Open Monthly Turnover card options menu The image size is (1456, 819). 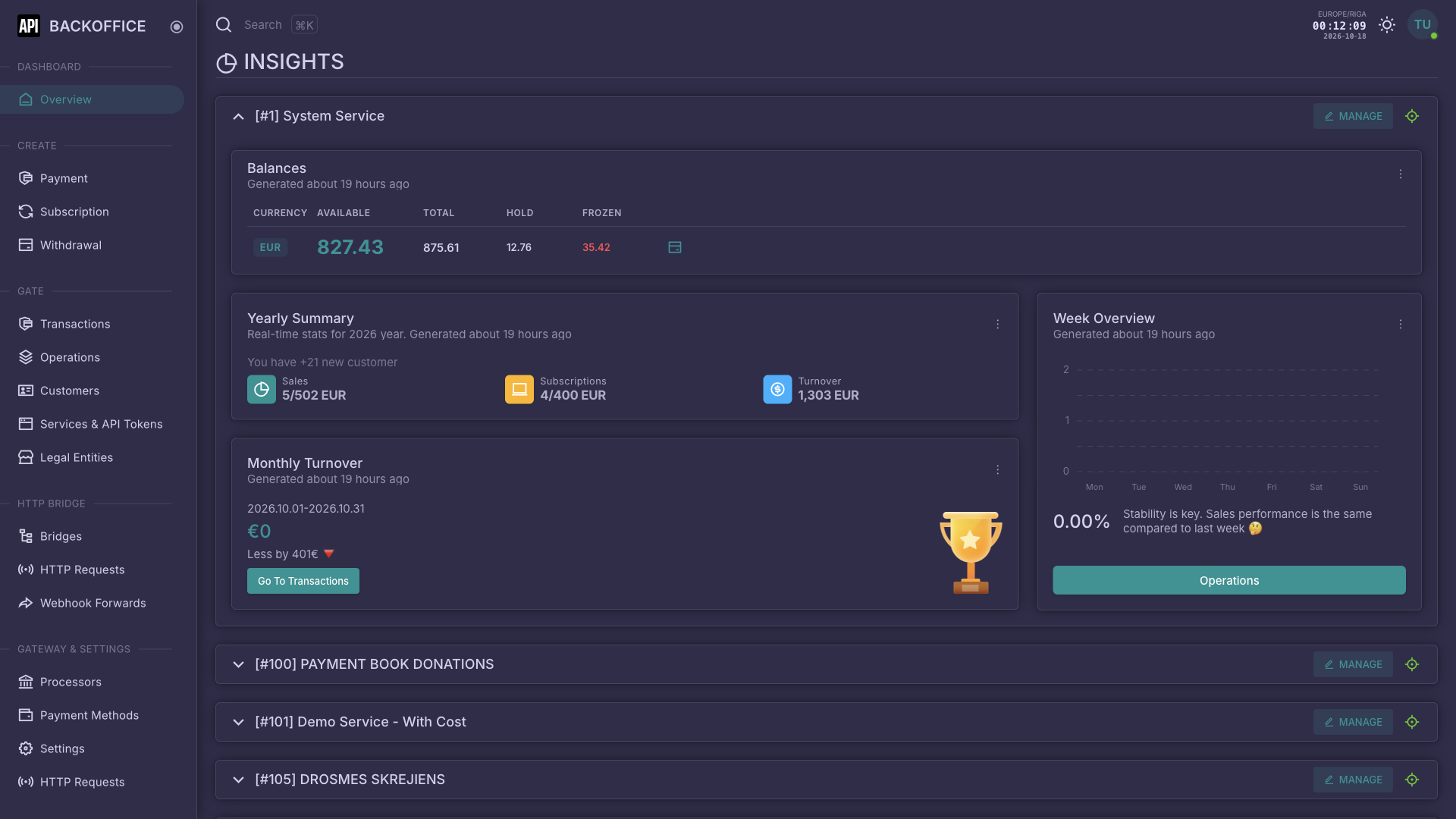pos(998,470)
